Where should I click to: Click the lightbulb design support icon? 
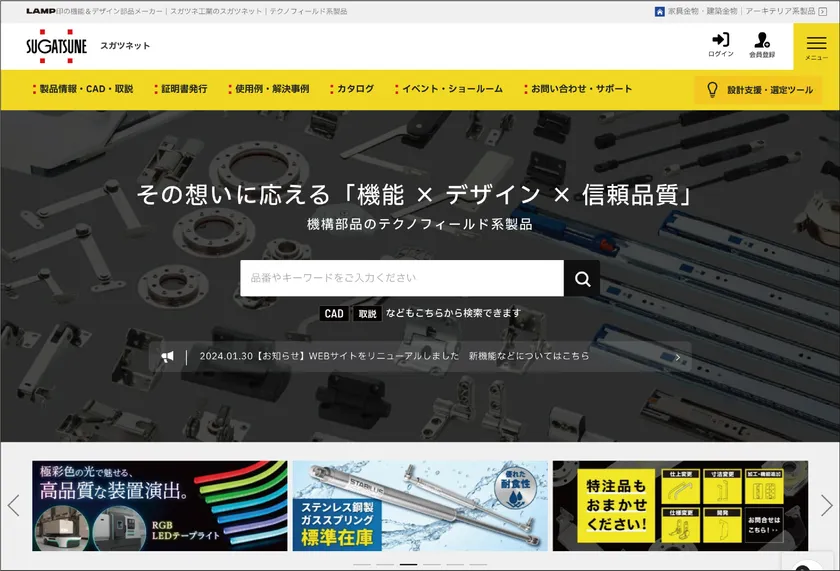(712, 89)
